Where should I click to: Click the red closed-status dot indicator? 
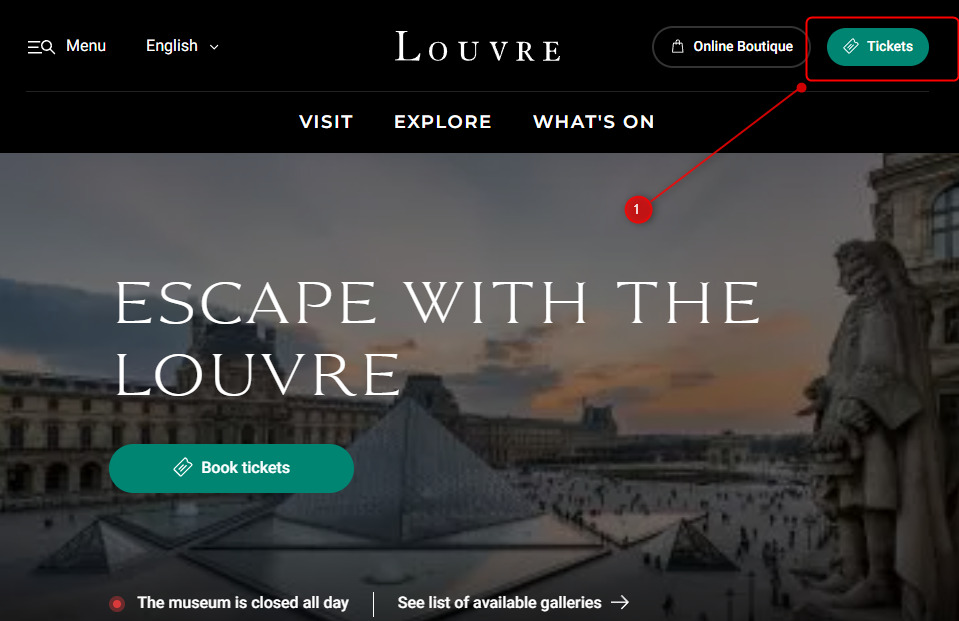click(117, 604)
